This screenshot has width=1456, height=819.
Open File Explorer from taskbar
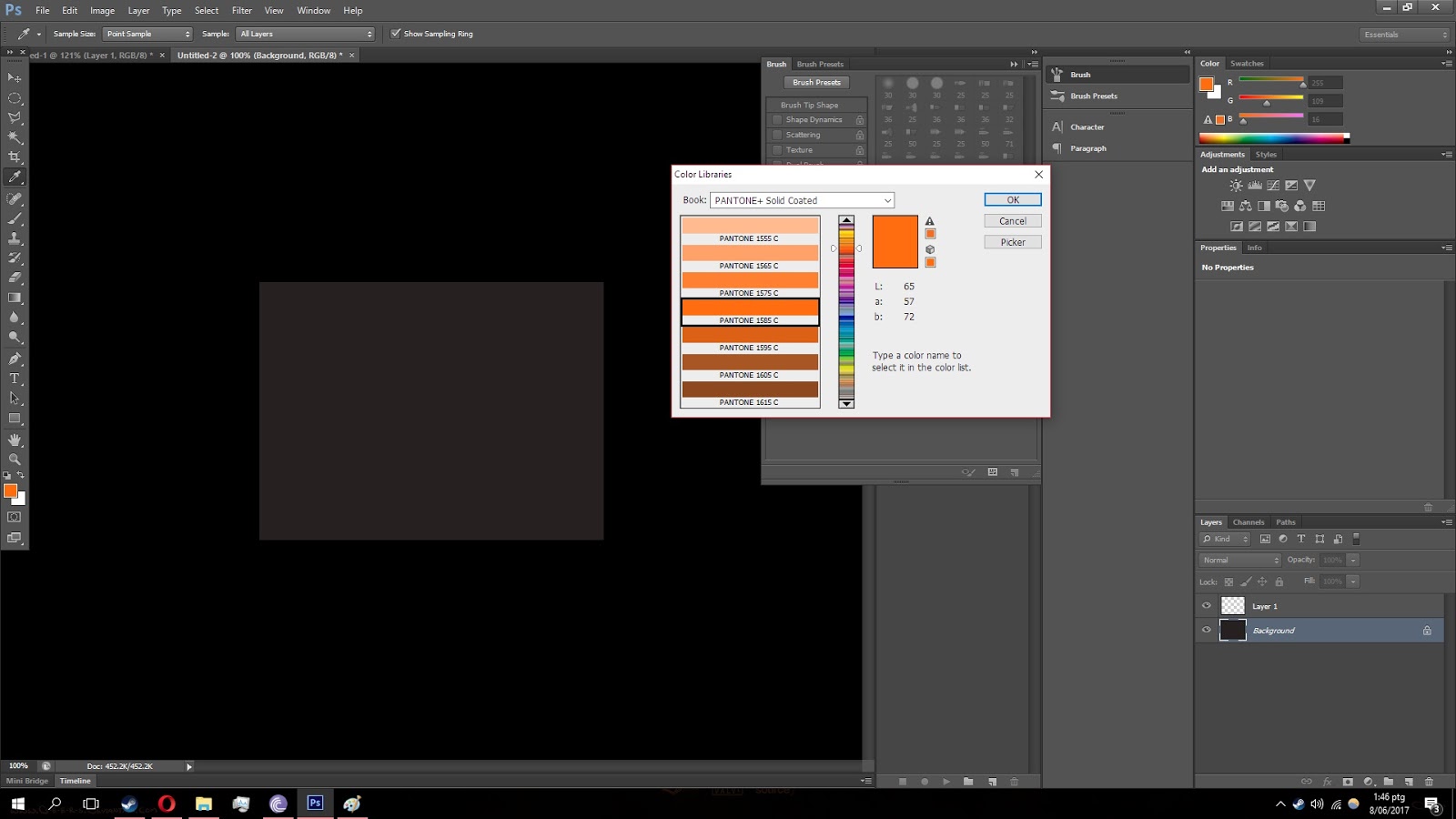[x=204, y=804]
